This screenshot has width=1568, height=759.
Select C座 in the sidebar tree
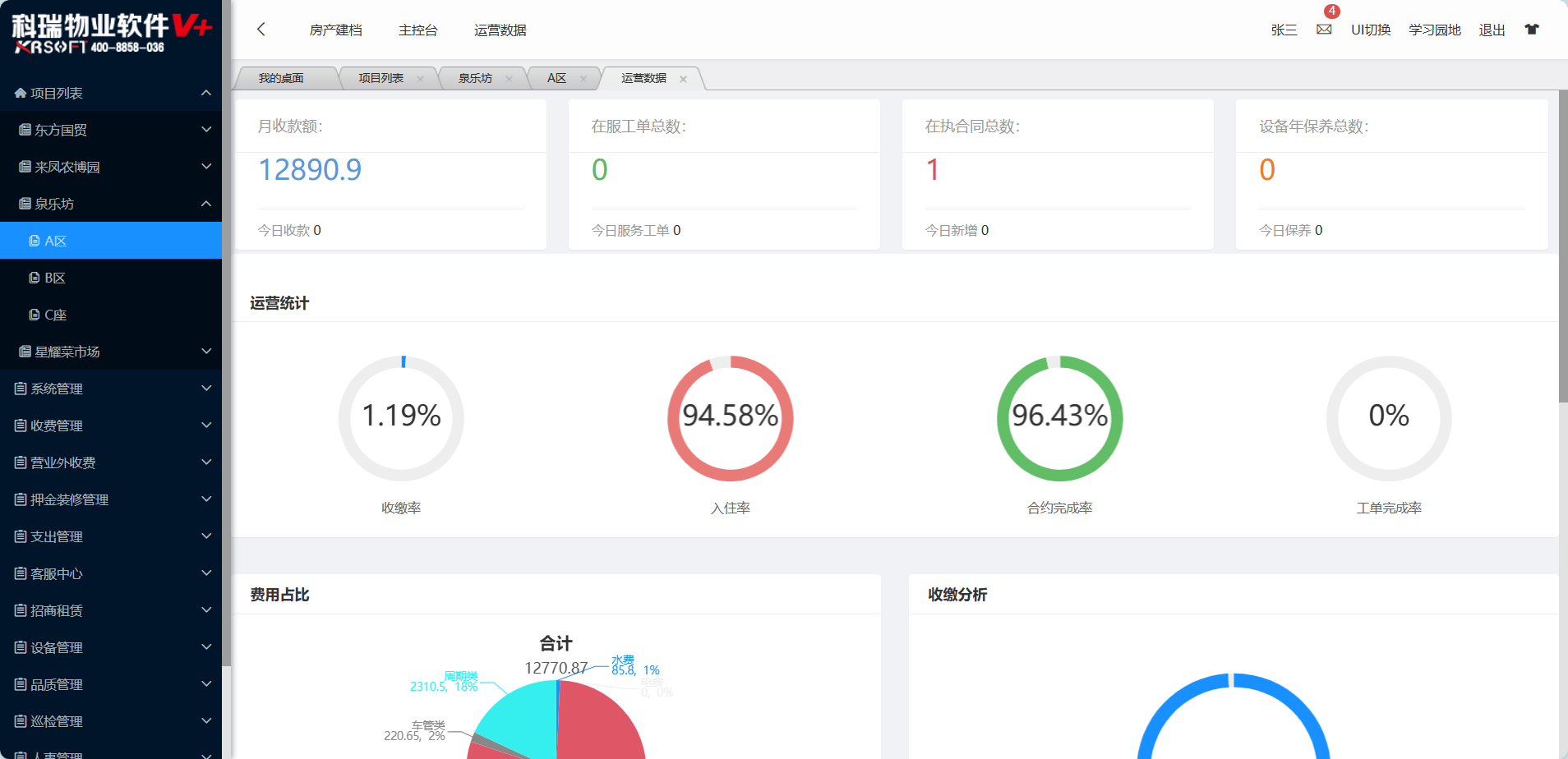[x=111, y=315]
